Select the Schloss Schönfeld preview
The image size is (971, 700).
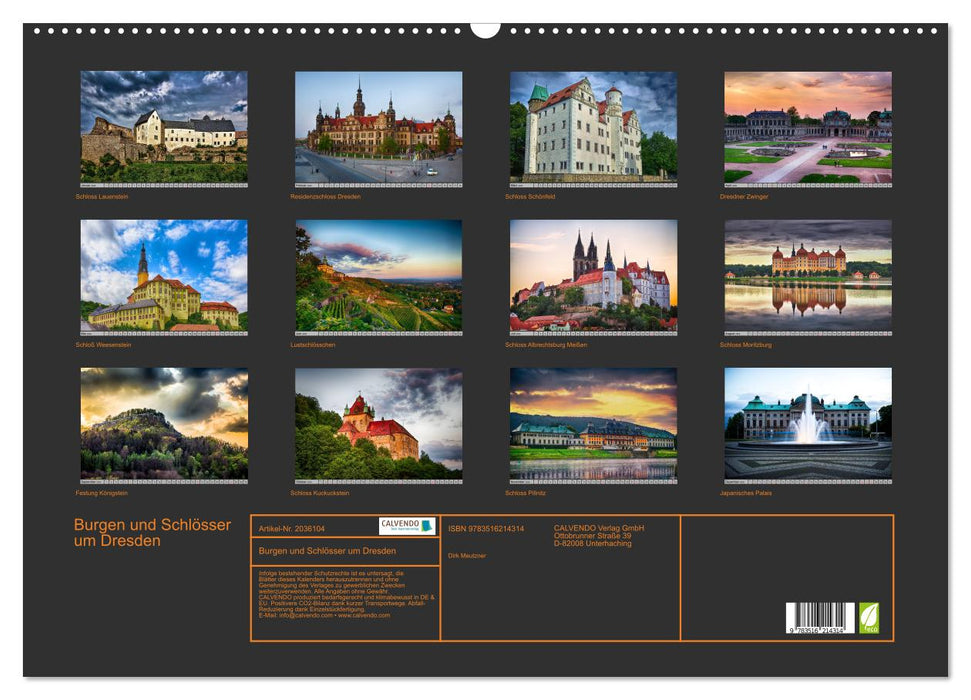pos(592,130)
